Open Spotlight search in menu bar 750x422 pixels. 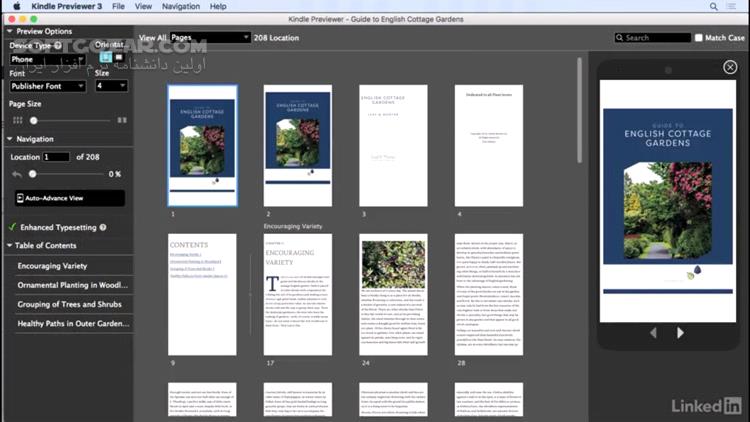click(x=713, y=6)
